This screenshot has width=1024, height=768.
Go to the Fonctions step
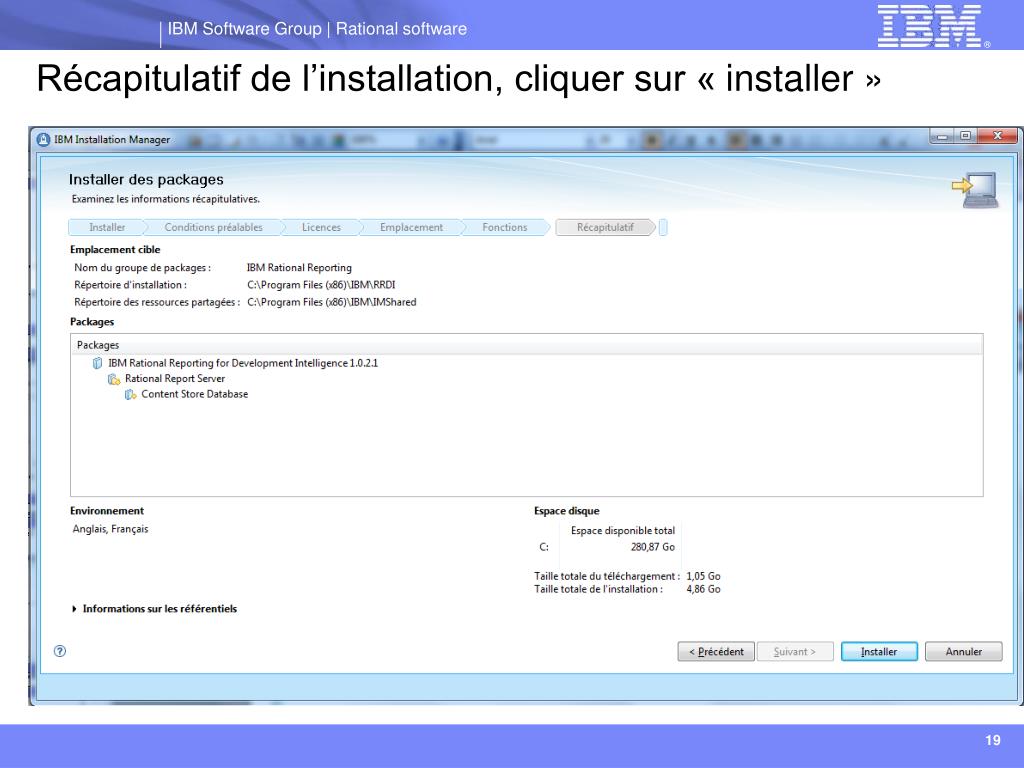click(x=504, y=227)
